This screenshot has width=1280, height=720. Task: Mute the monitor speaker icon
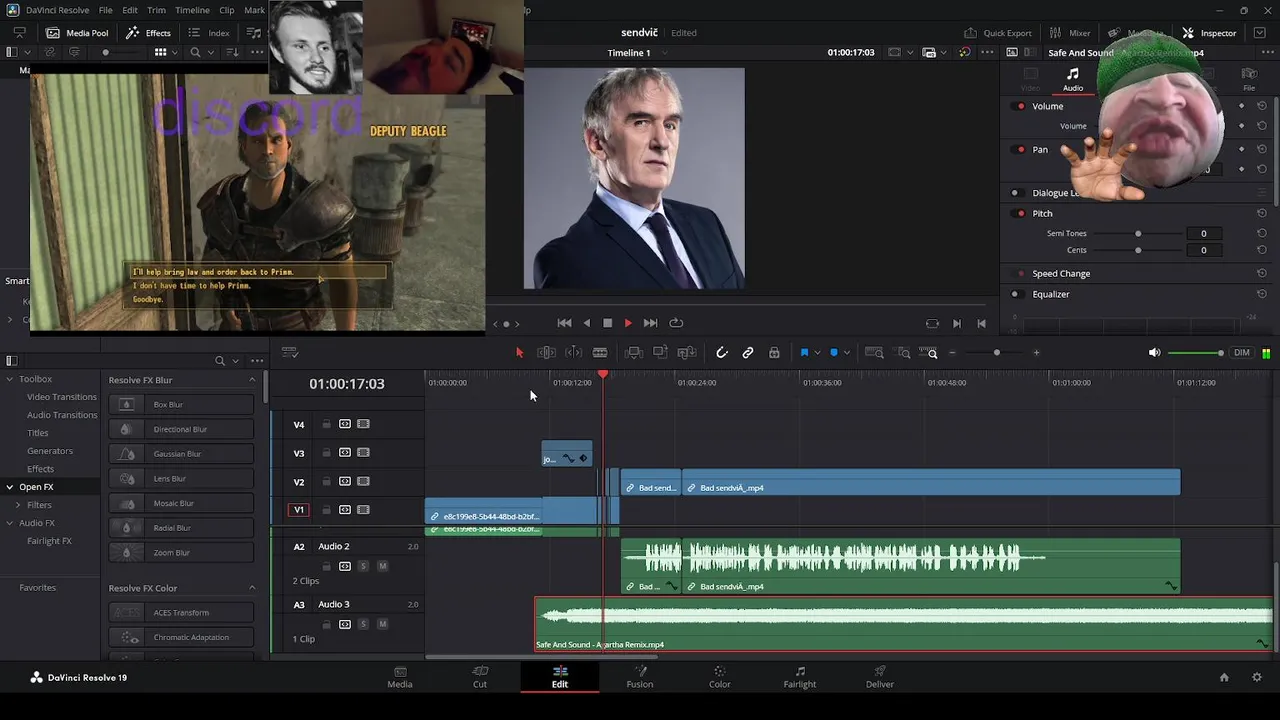pos(1155,353)
